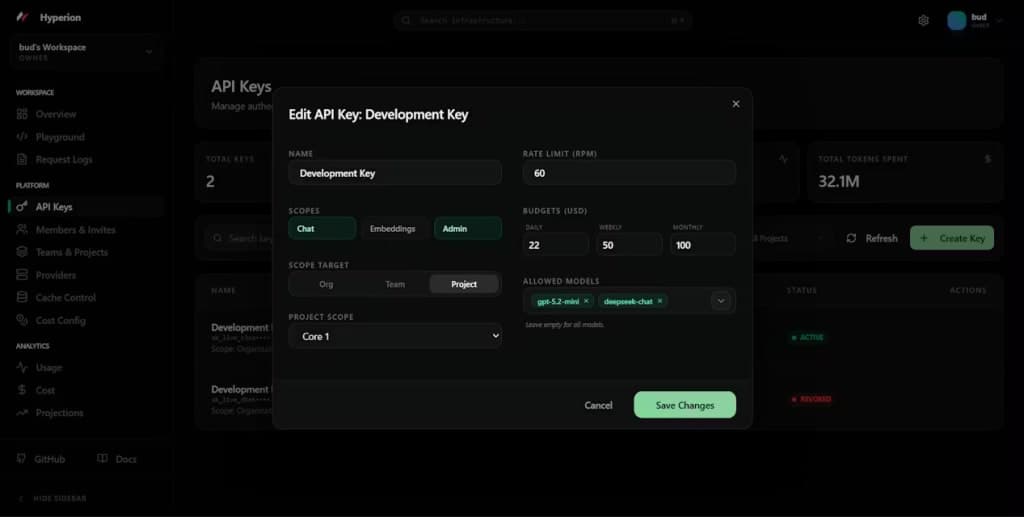This screenshot has width=1024, height=517.
Task: Remove the deepseek-chat model tag
Action: click(x=660, y=301)
